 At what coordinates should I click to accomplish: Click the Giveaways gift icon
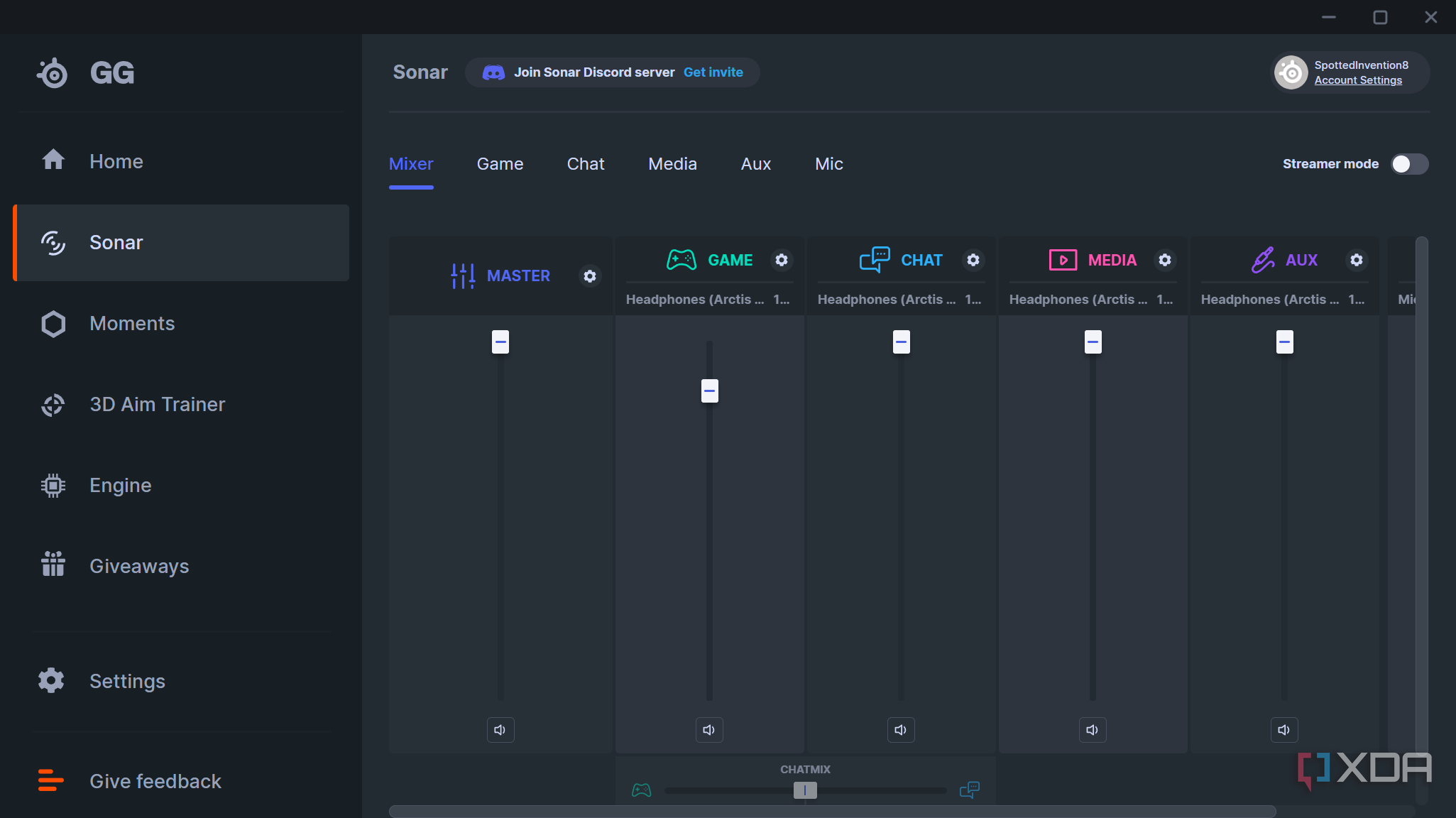point(53,564)
